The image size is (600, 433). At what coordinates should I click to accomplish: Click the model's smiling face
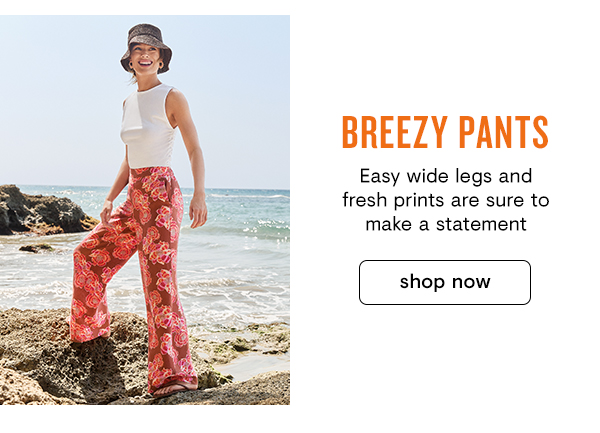[x=145, y=59]
